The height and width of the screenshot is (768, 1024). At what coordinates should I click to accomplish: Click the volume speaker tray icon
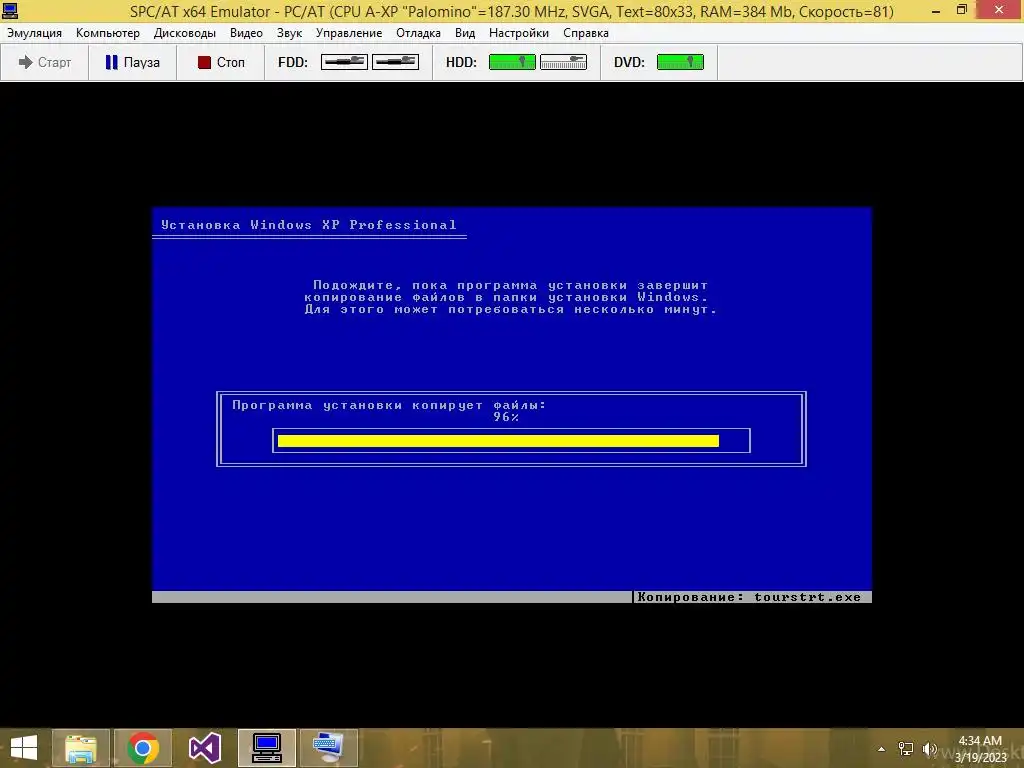pyautogui.click(x=930, y=749)
